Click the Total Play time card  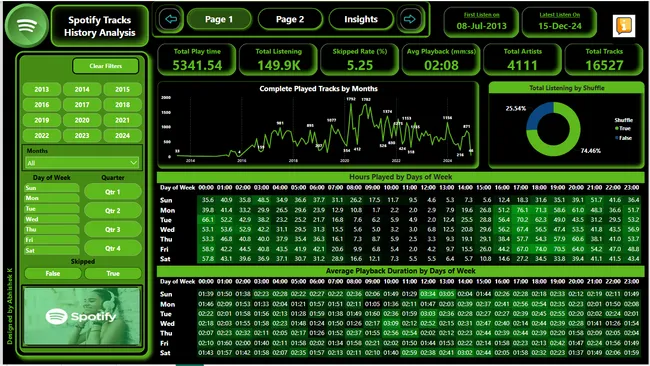click(x=197, y=60)
